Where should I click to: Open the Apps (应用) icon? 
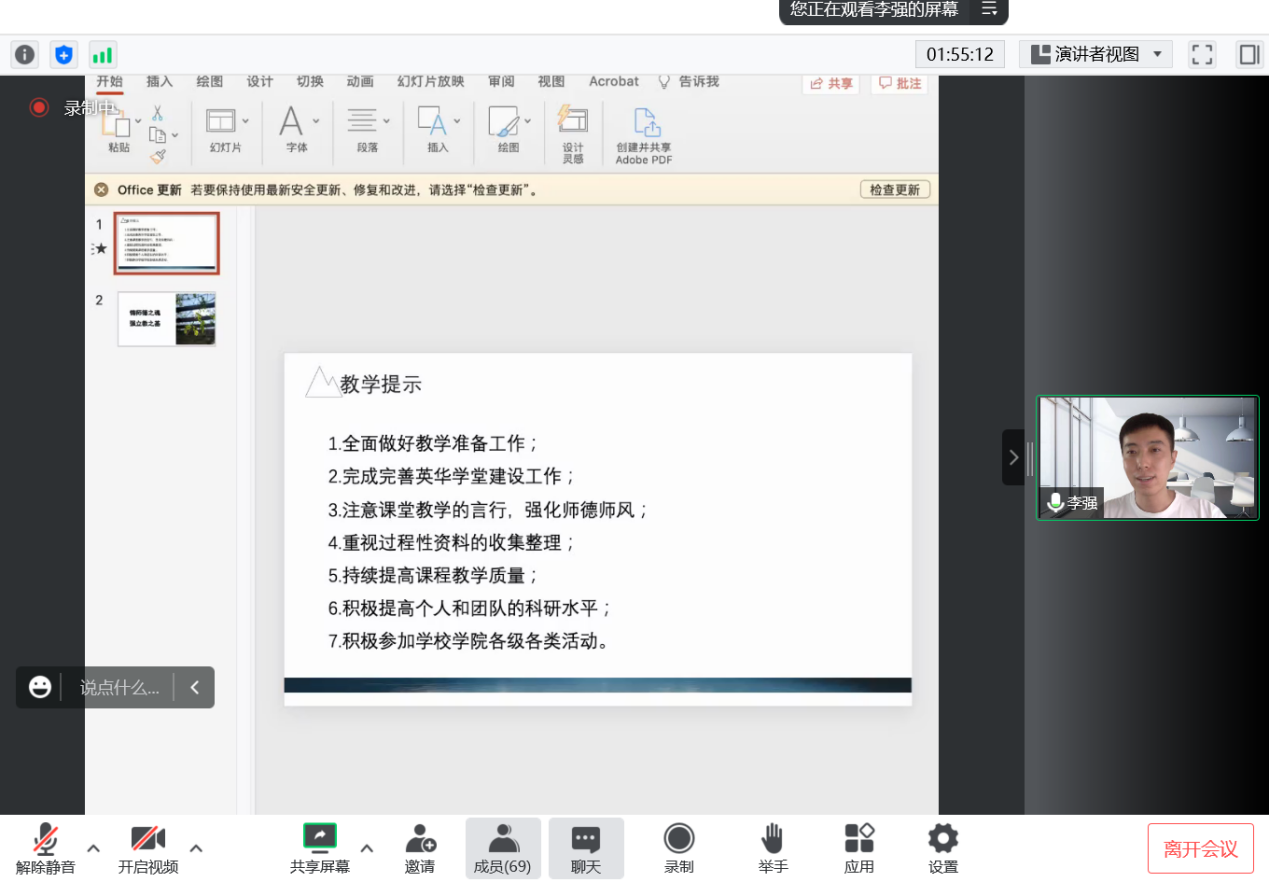coord(859,849)
